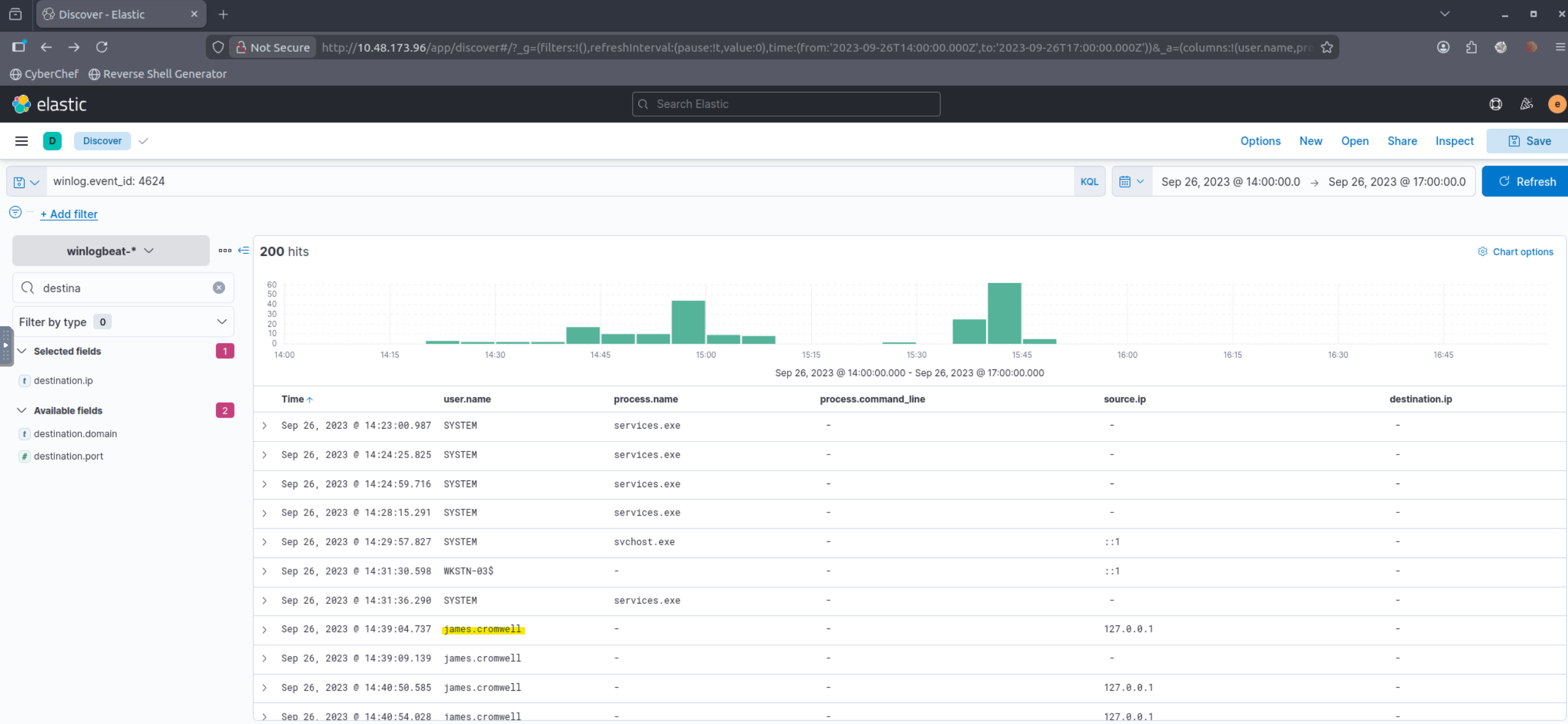Clear the field search text
The image size is (1568, 724).
[x=219, y=288]
